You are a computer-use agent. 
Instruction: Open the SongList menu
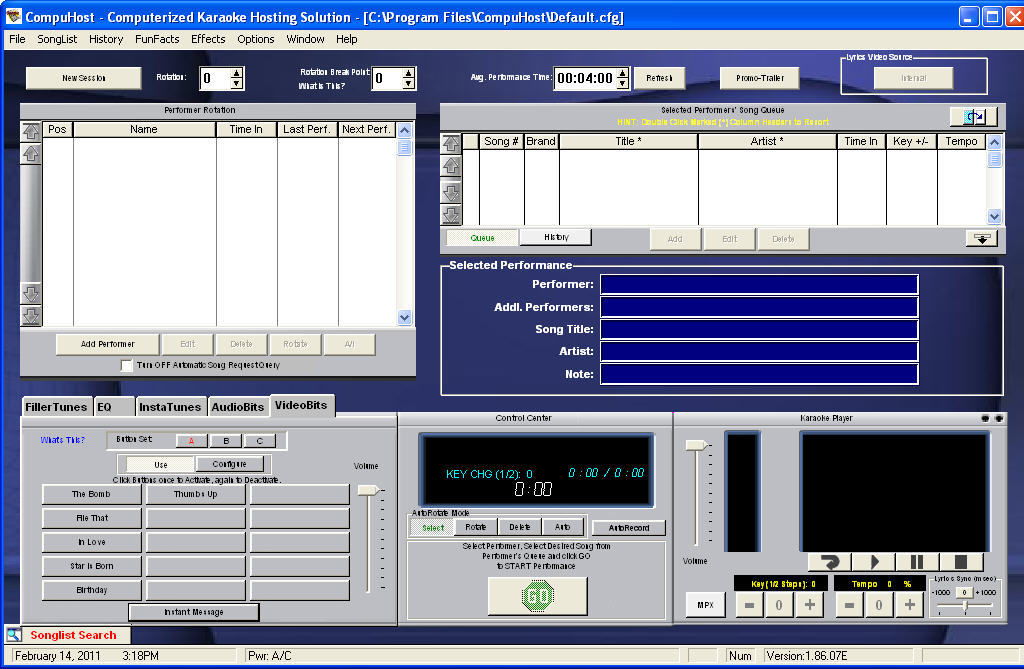coord(57,39)
